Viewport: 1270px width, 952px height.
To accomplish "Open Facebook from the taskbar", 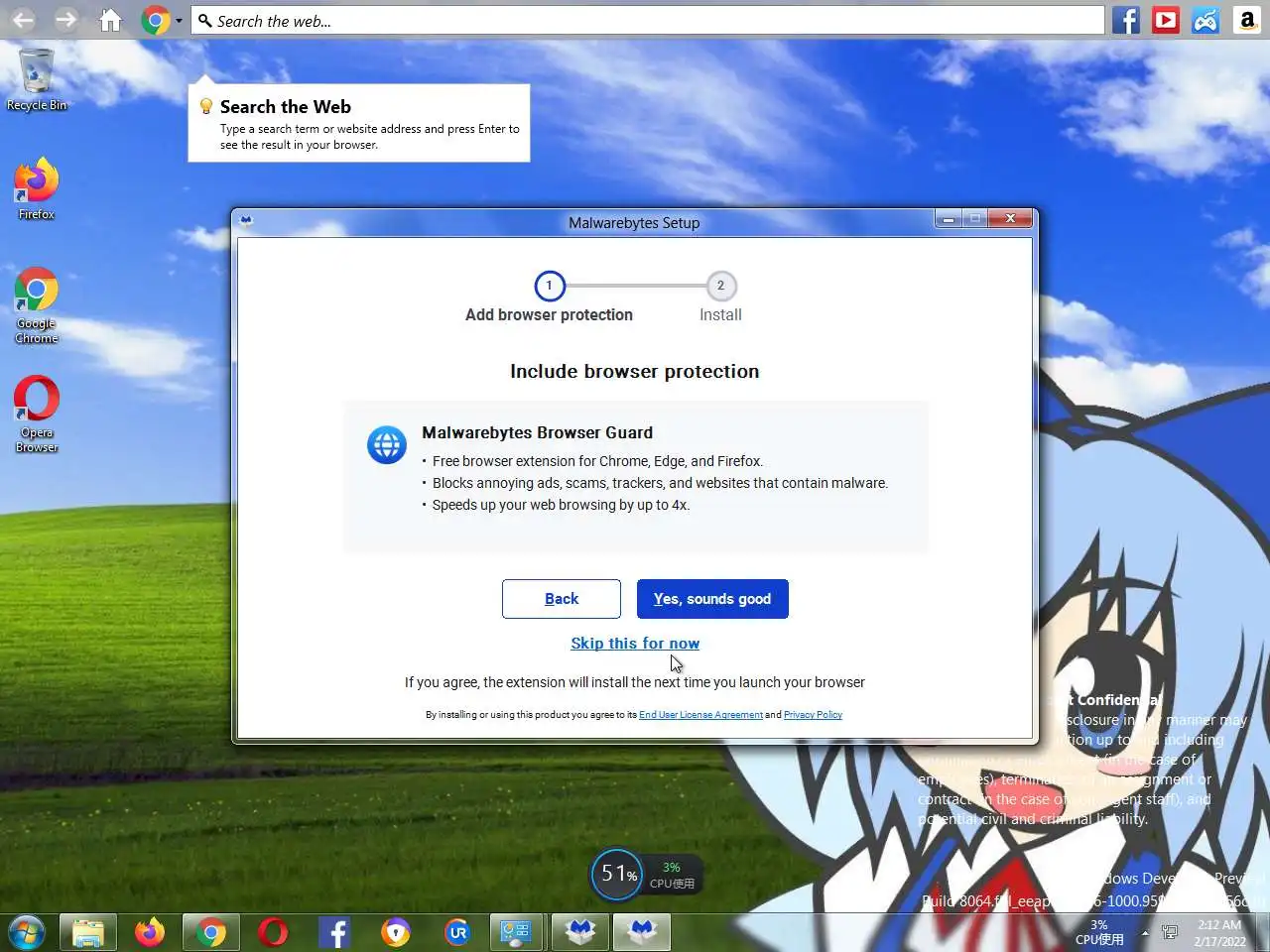I will point(334,933).
